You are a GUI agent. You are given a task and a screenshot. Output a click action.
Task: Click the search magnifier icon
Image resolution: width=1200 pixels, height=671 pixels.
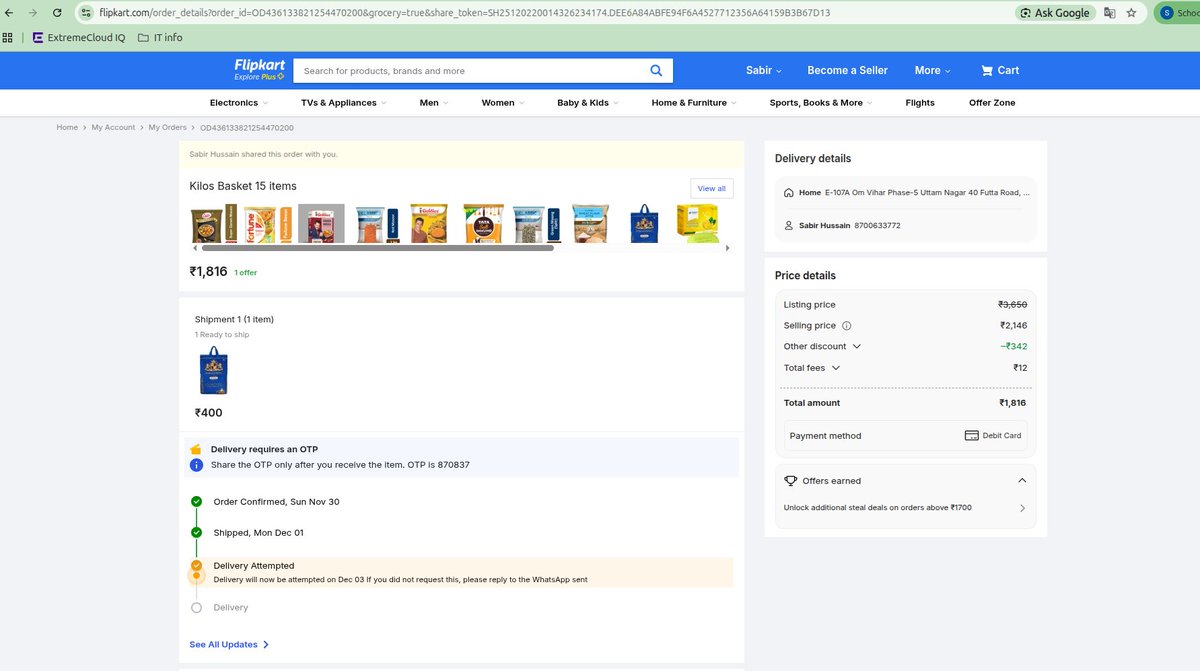pos(656,70)
